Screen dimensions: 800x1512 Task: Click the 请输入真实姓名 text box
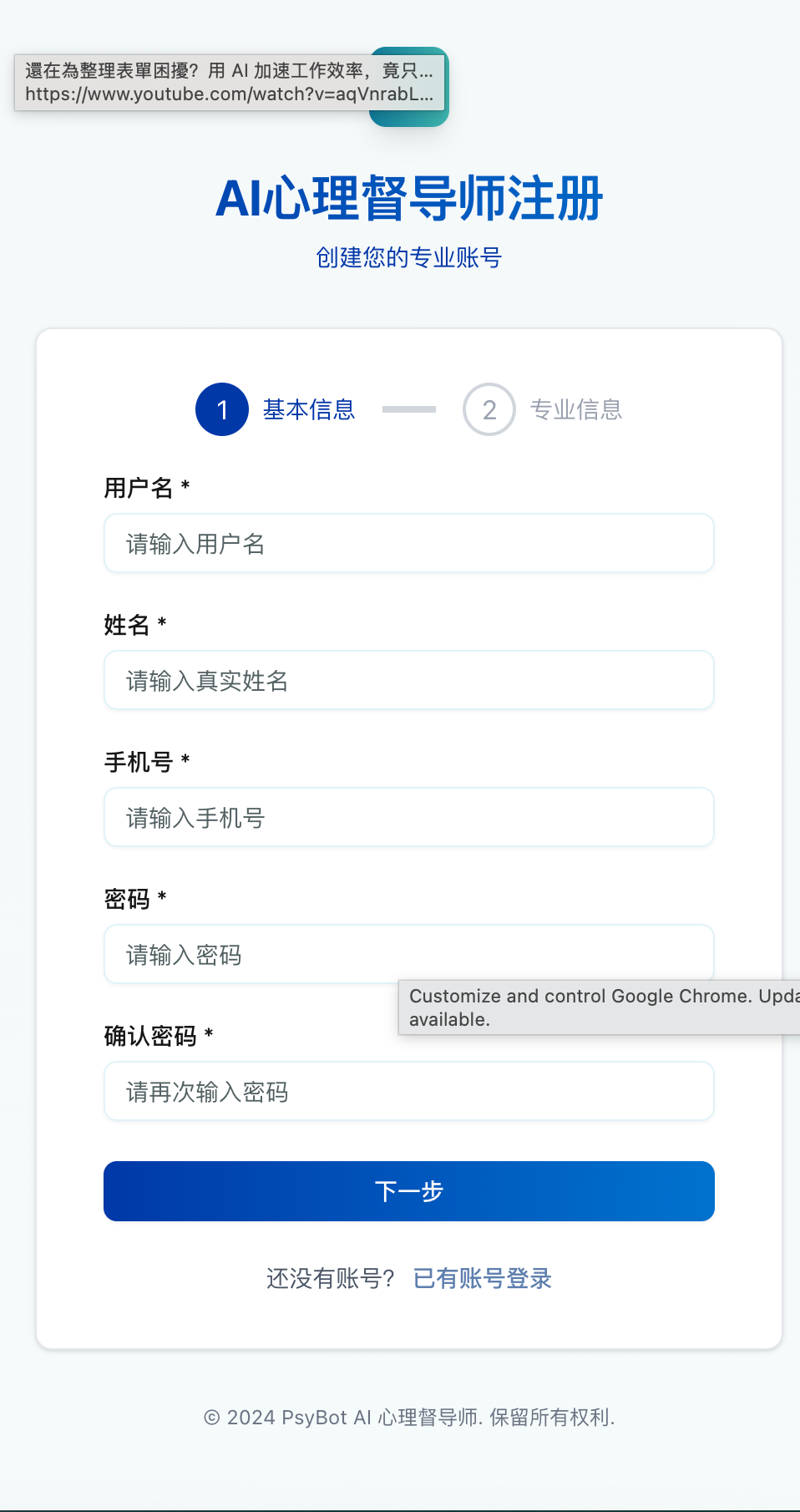408,680
